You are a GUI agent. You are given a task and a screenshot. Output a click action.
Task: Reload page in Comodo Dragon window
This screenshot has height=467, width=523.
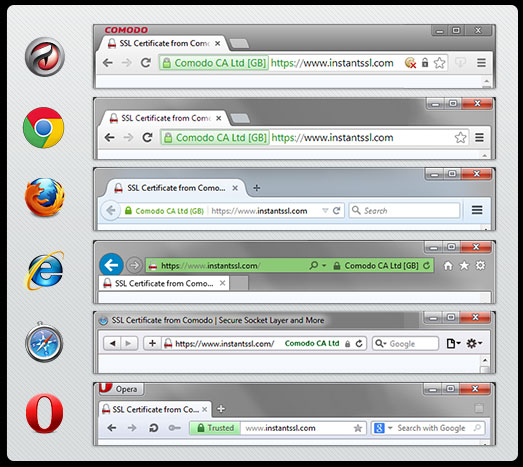[145, 63]
